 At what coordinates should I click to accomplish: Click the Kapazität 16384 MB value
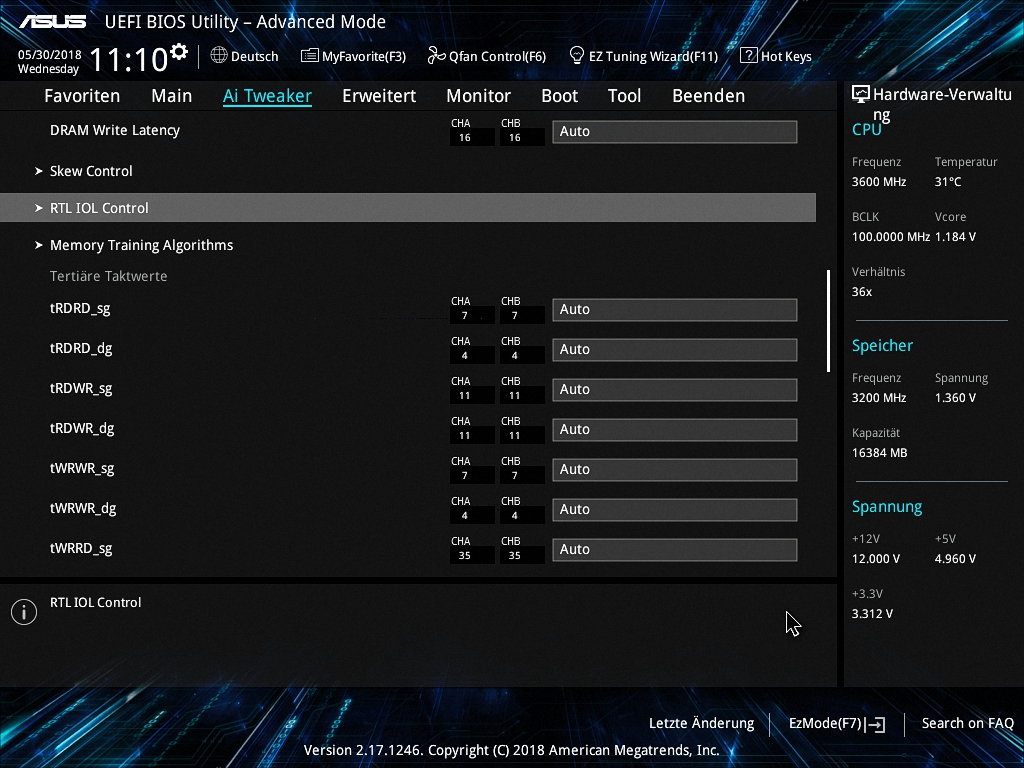pos(880,453)
